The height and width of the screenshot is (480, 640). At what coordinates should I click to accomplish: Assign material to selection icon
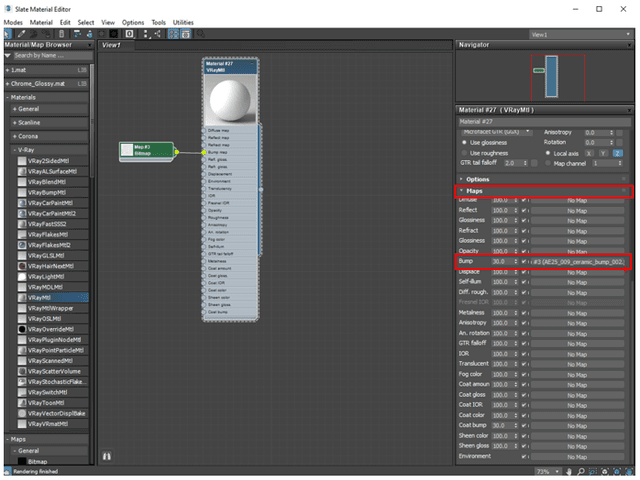(x=47, y=34)
